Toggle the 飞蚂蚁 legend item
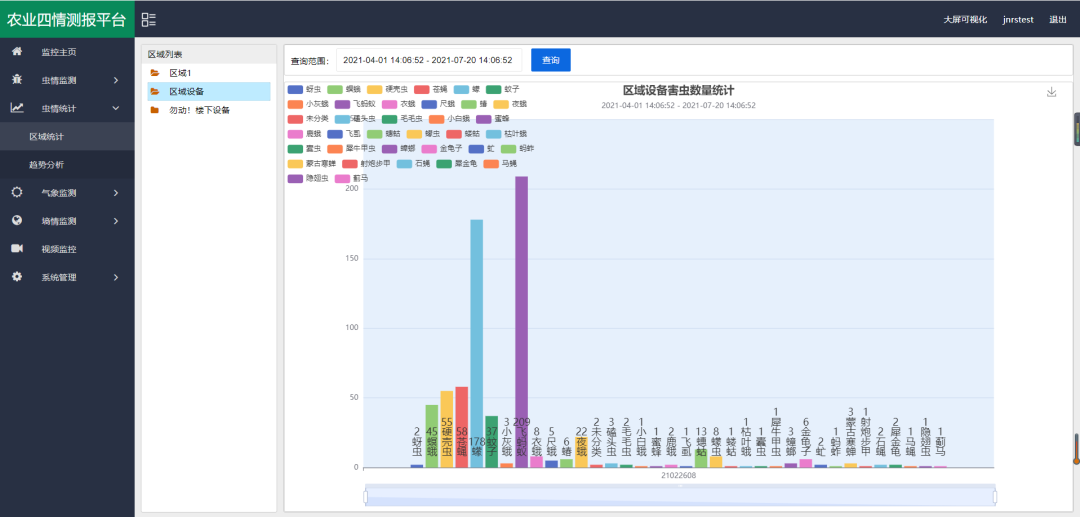The width and height of the screenshot is (1080, 517). 355,104
